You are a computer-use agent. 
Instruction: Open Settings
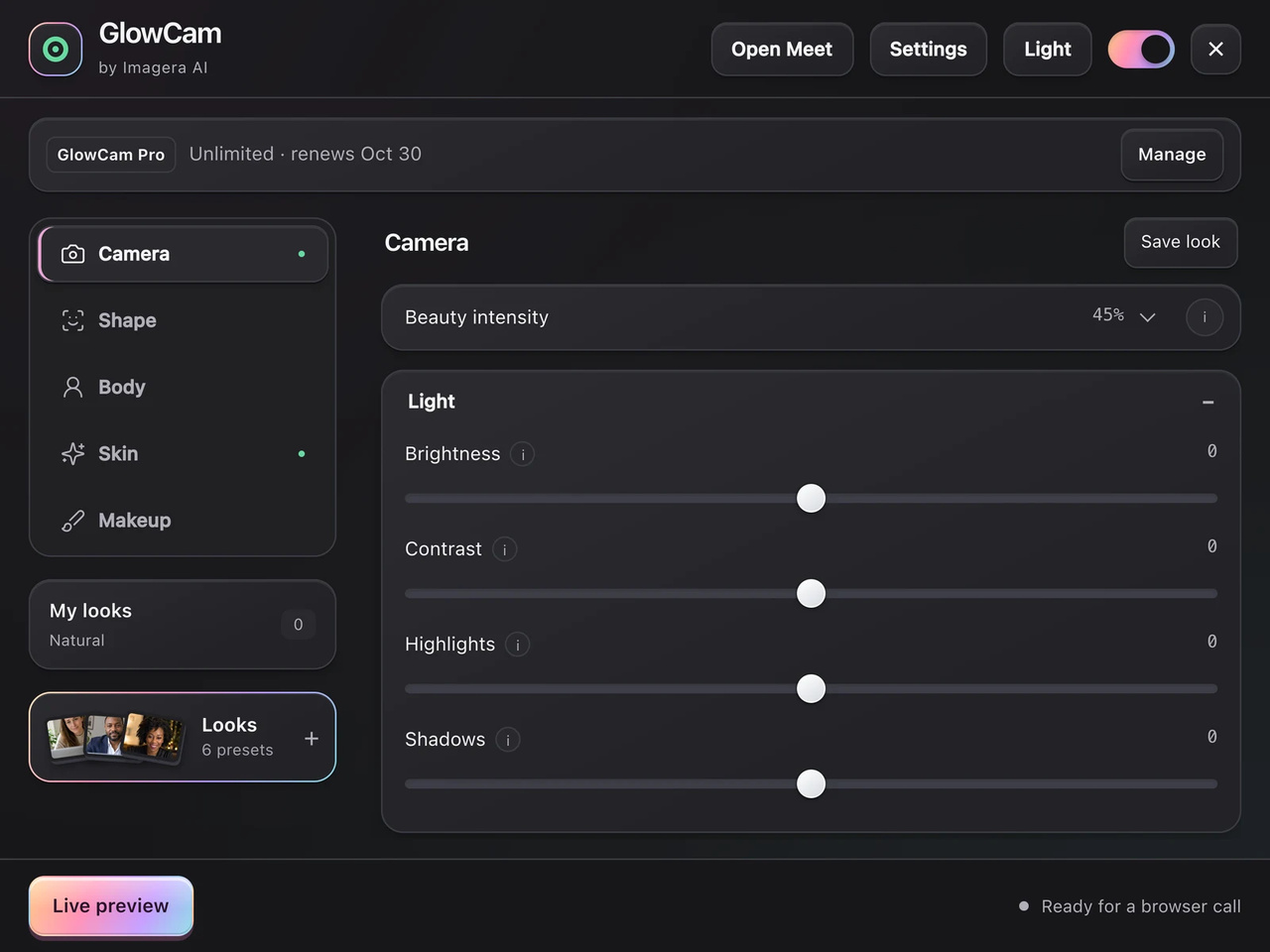pos(928,49)
